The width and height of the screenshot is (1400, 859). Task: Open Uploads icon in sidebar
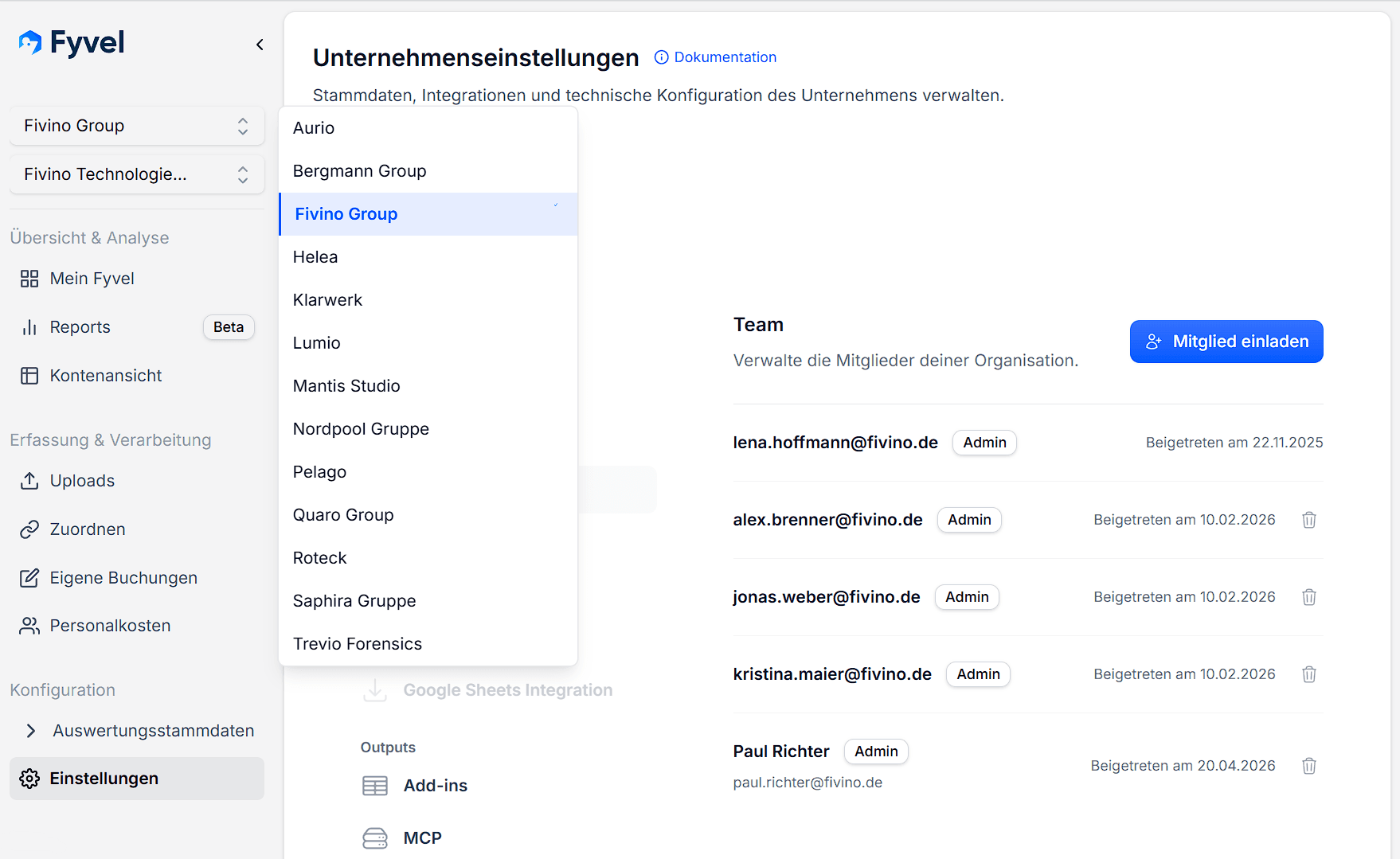(29, 481)
